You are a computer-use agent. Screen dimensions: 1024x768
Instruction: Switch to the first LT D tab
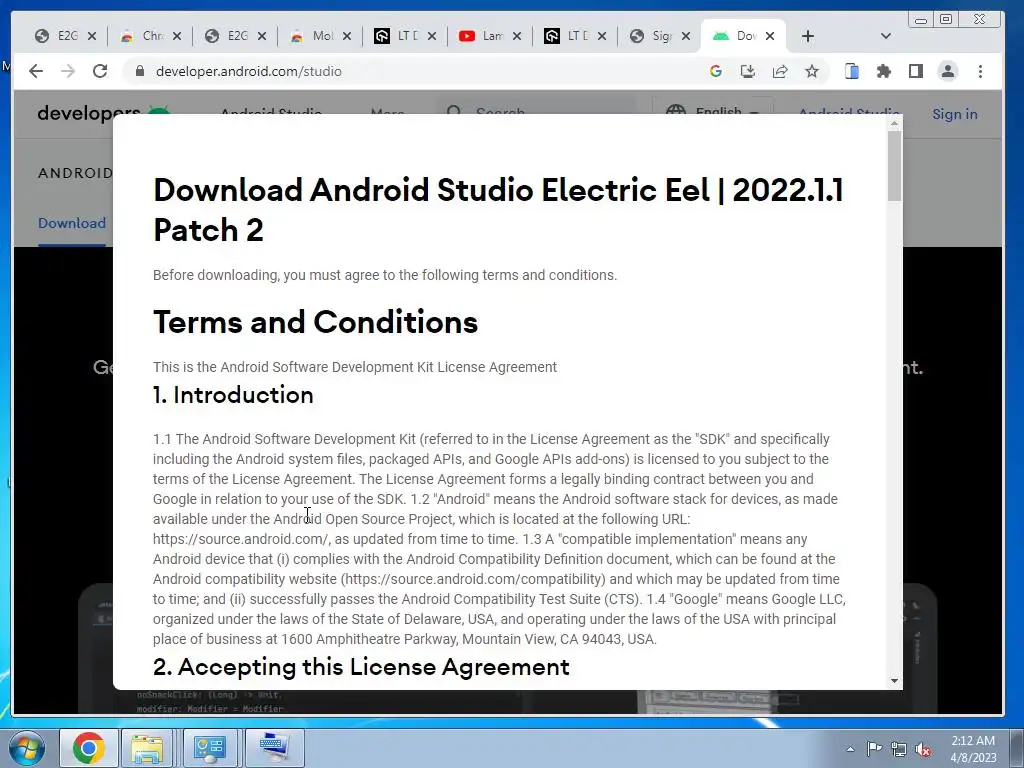coord(404,36)
